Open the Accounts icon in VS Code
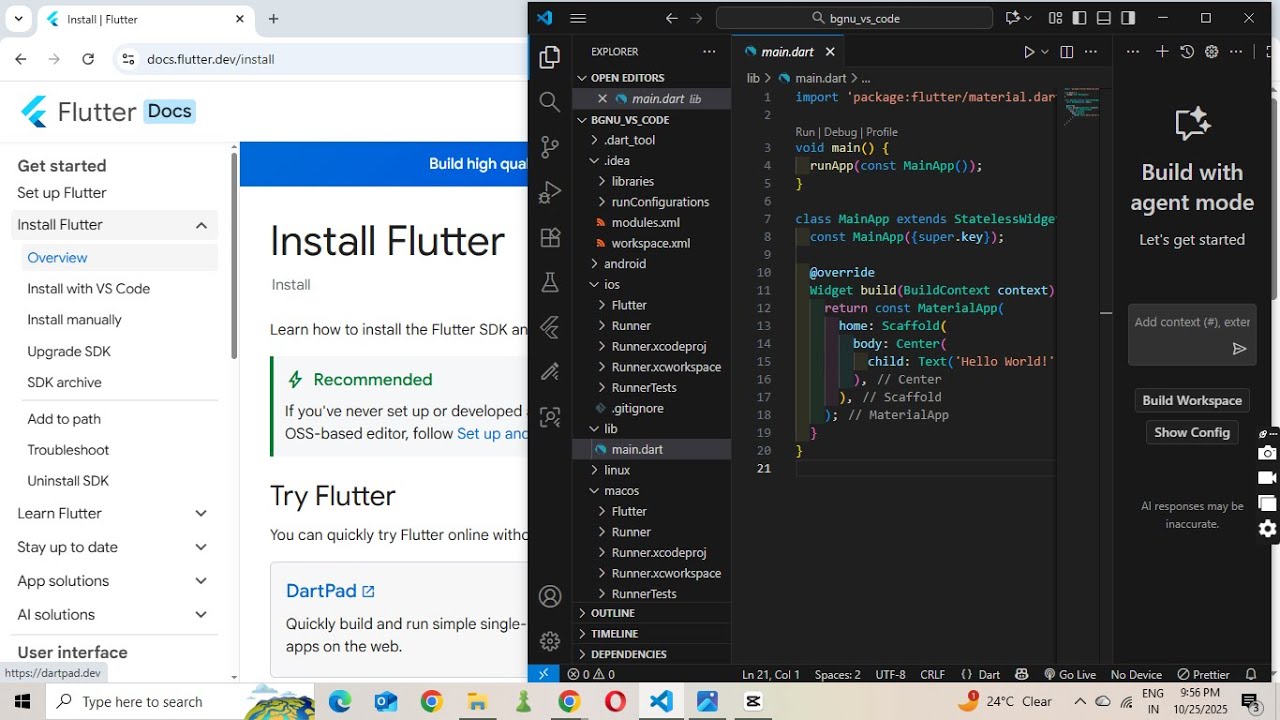This screenshot has width=1280, height=720. (549, 597)
